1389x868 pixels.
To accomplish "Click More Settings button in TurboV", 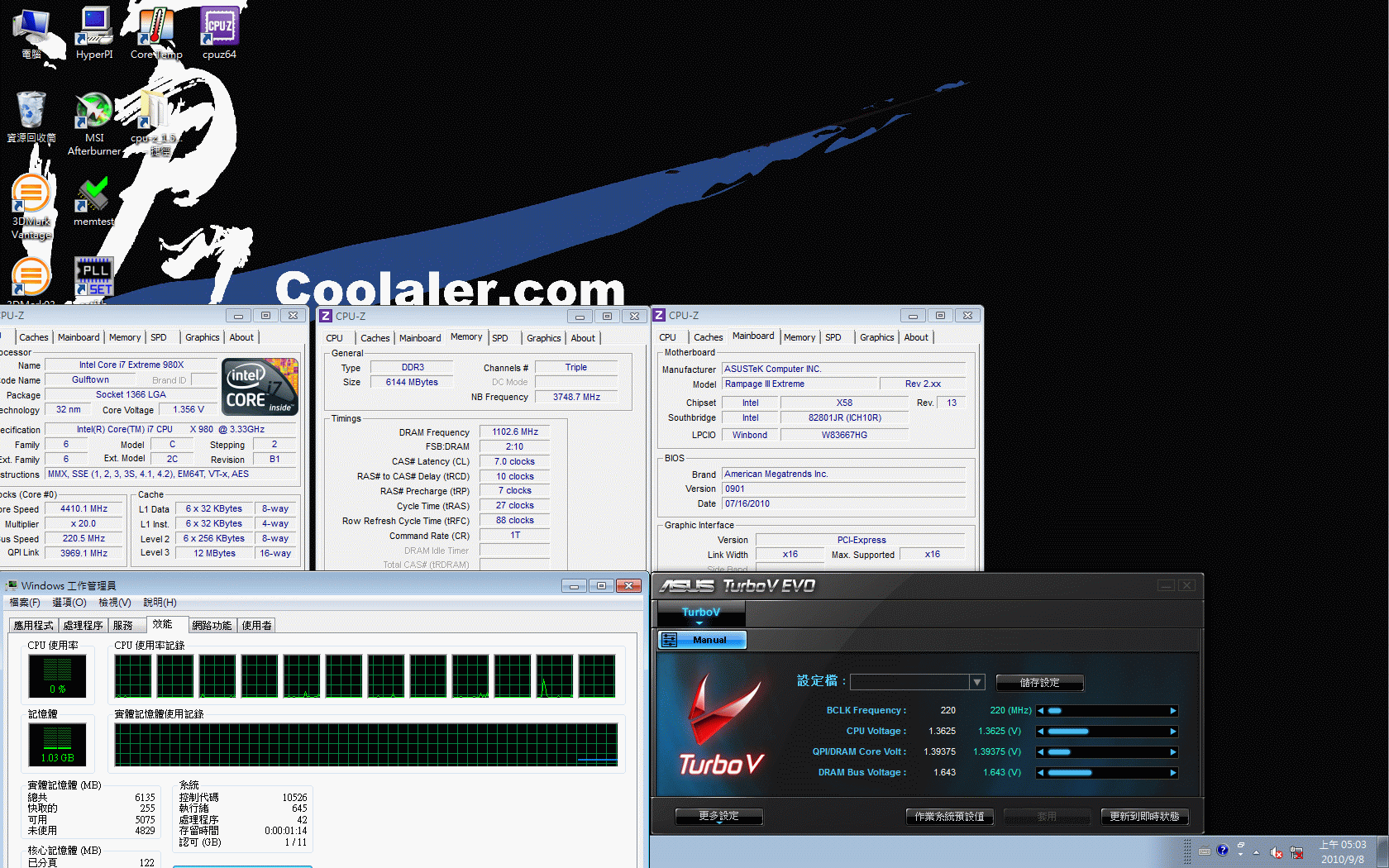I will point(718,816).
